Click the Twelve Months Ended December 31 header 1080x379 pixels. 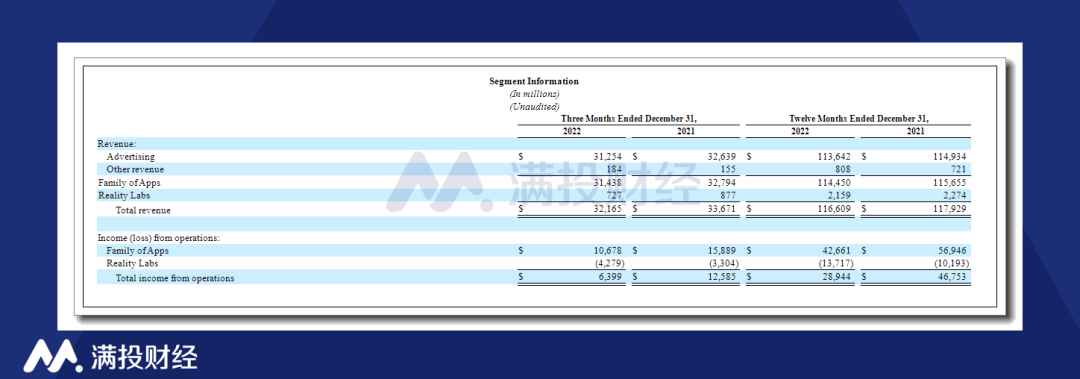tap(859, 119)
